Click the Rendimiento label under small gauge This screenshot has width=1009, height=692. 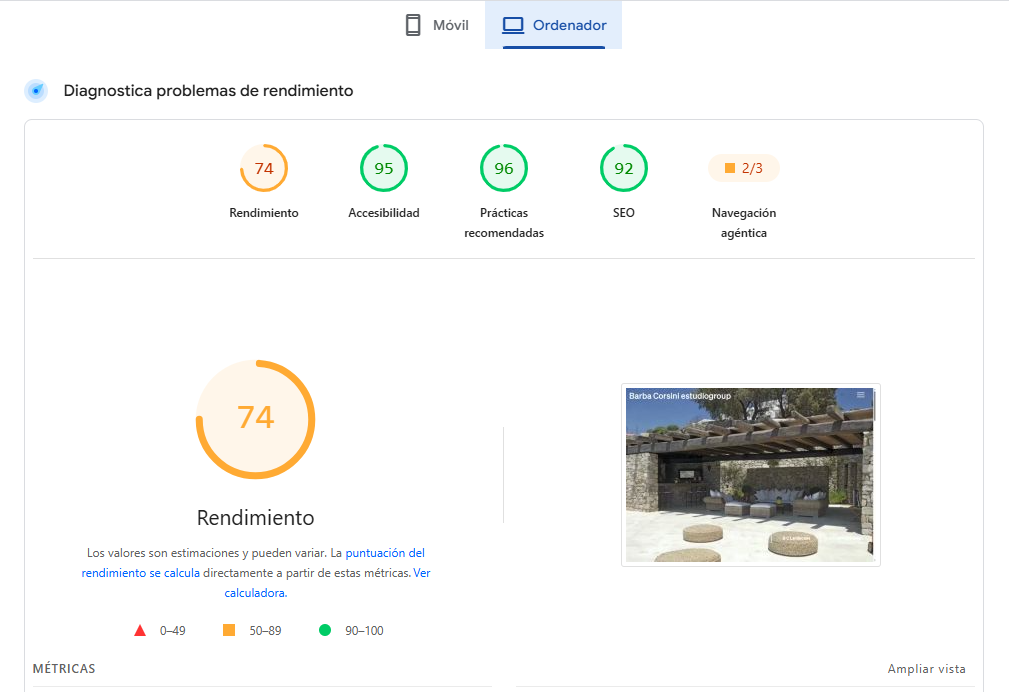(x=264, y=212)
